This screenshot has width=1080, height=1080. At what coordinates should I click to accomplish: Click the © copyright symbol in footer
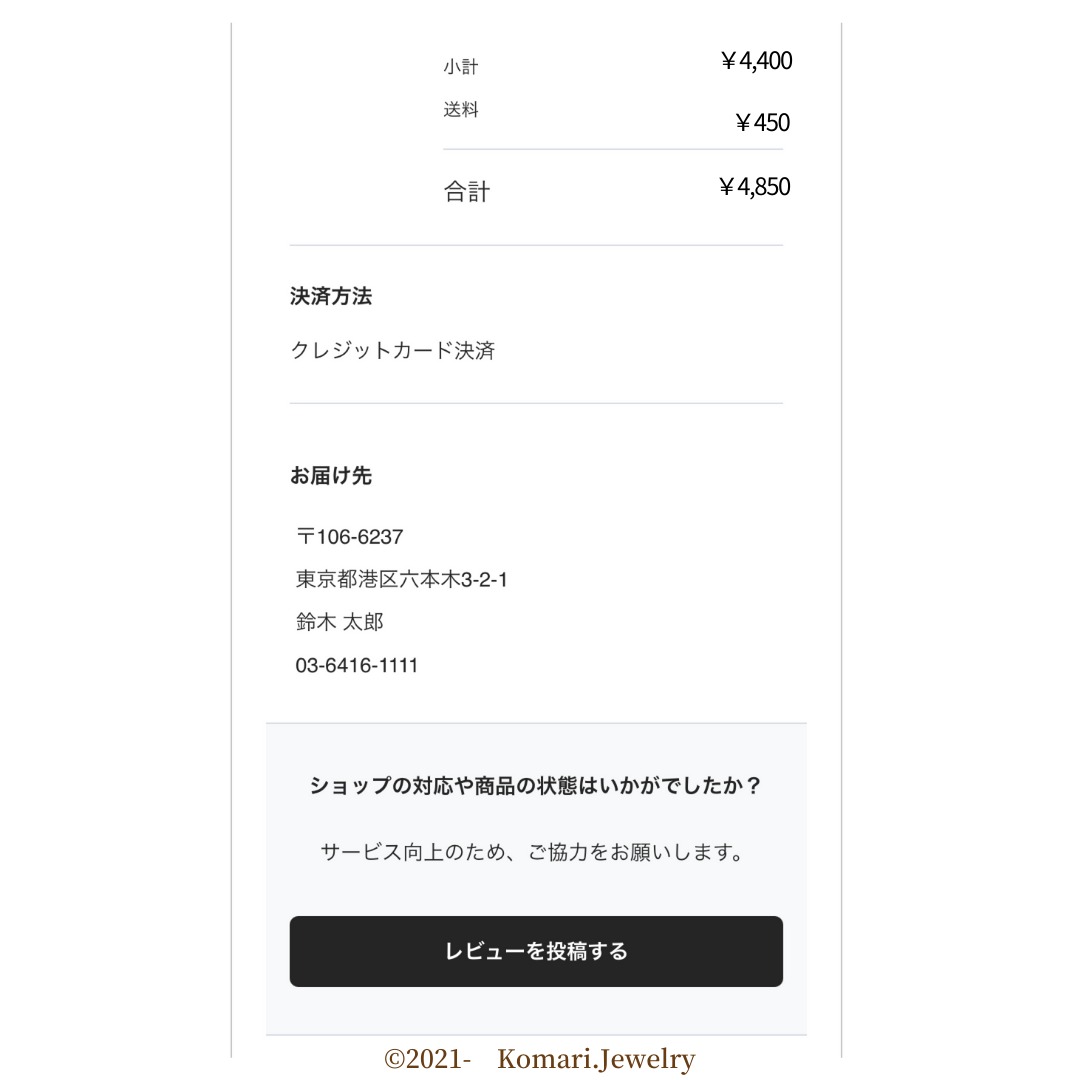click(395, 1059)
